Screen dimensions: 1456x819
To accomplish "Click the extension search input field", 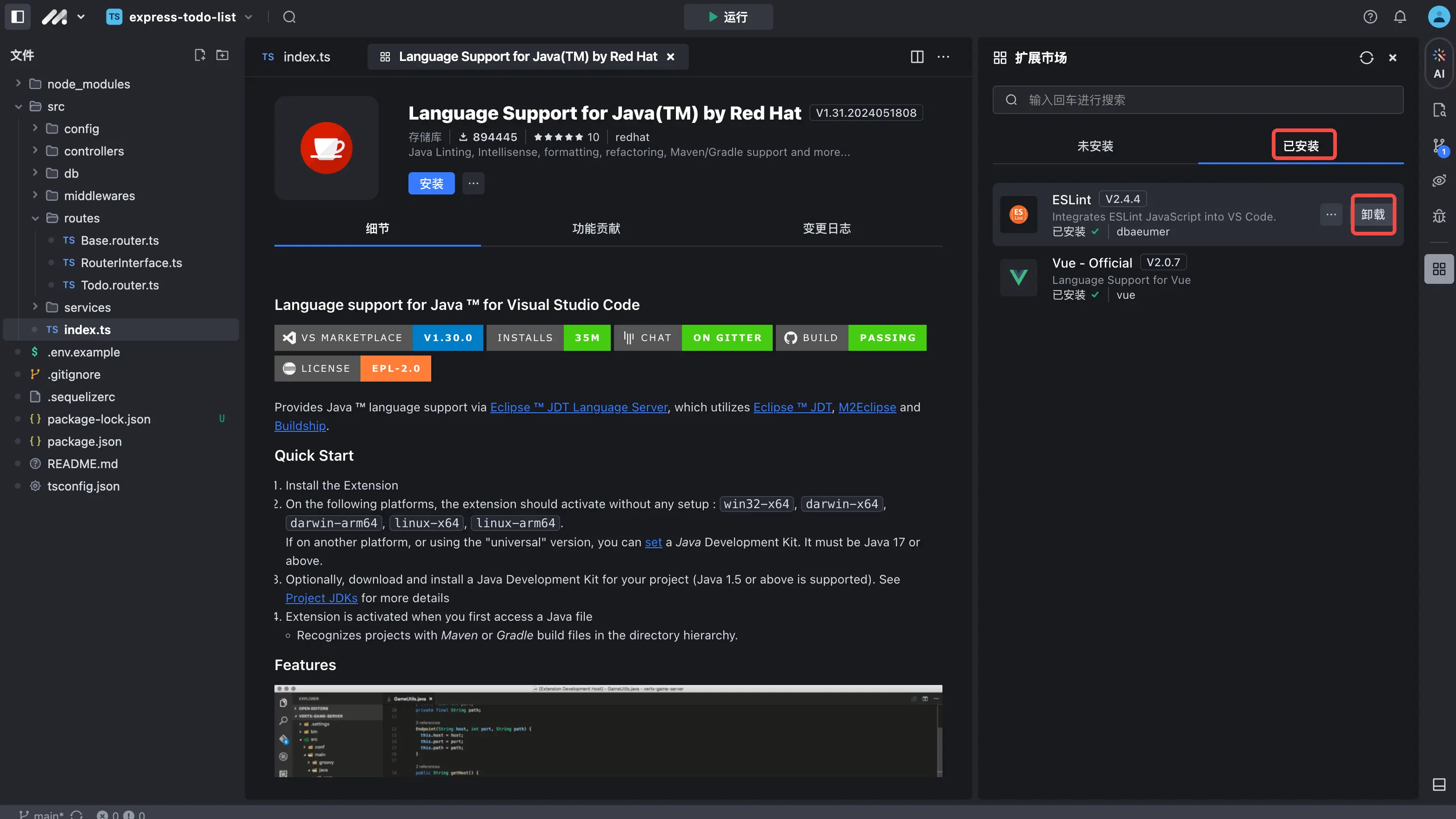I will (1198, 100).
